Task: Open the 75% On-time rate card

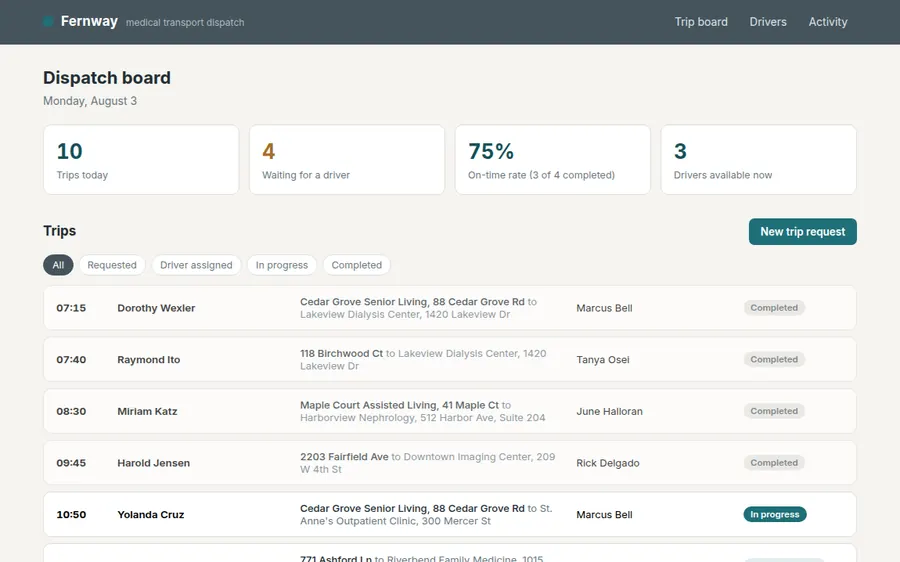Action: (553, 160)
